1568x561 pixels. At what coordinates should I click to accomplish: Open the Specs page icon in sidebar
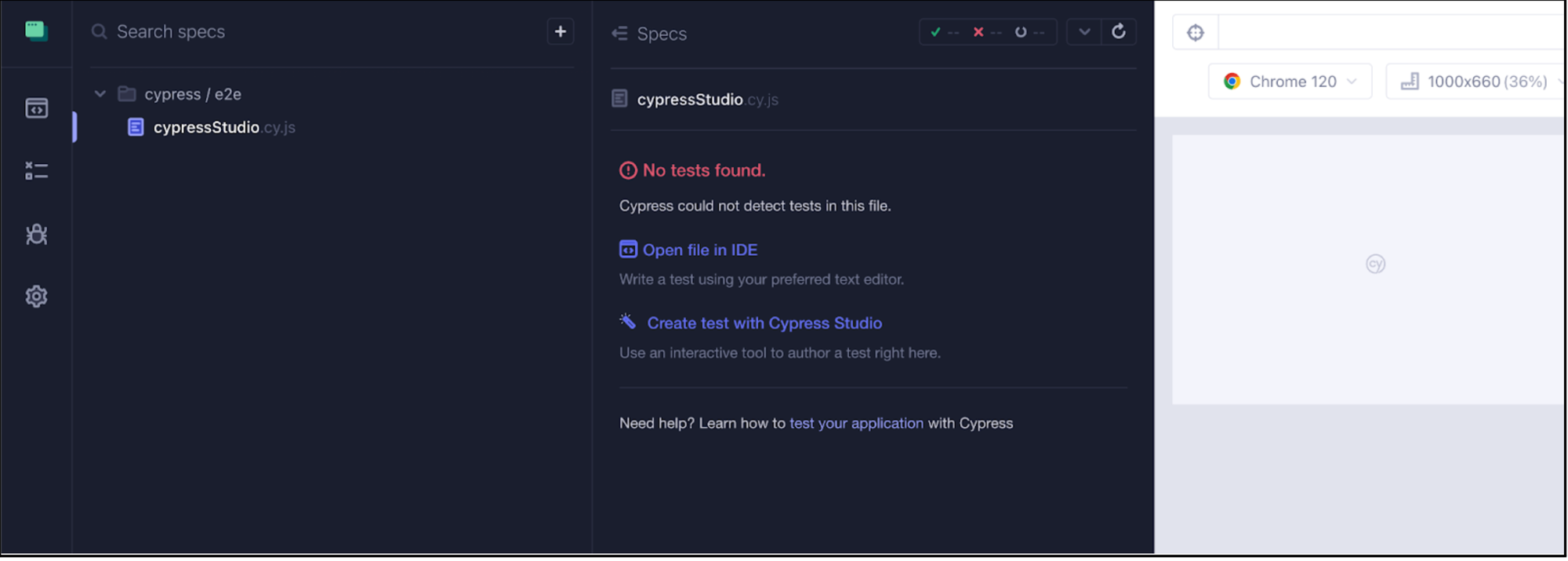point(36,108)
